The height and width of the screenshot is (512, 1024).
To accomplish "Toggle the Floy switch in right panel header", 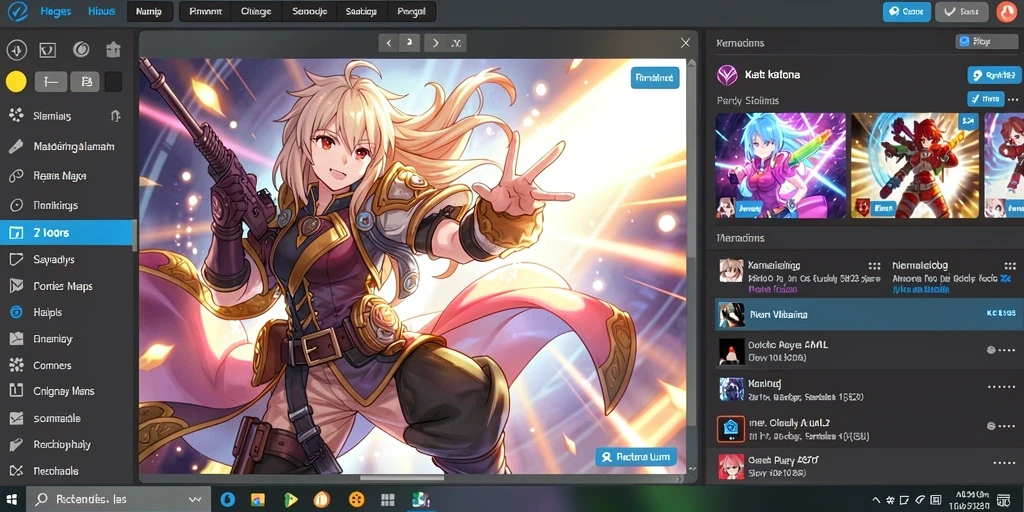I will point(986,41).
